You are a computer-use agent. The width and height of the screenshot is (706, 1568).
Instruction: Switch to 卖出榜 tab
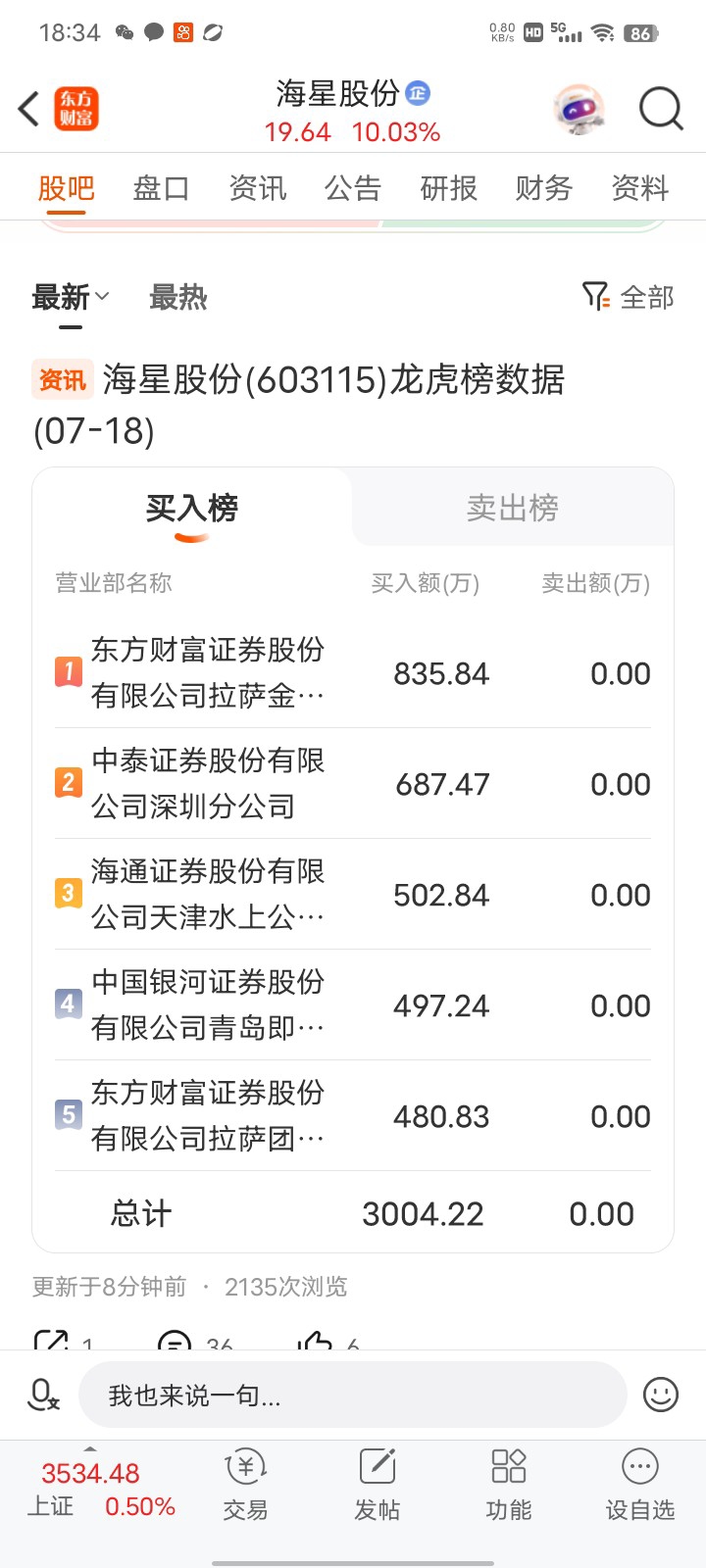click(x=513, y=508)
